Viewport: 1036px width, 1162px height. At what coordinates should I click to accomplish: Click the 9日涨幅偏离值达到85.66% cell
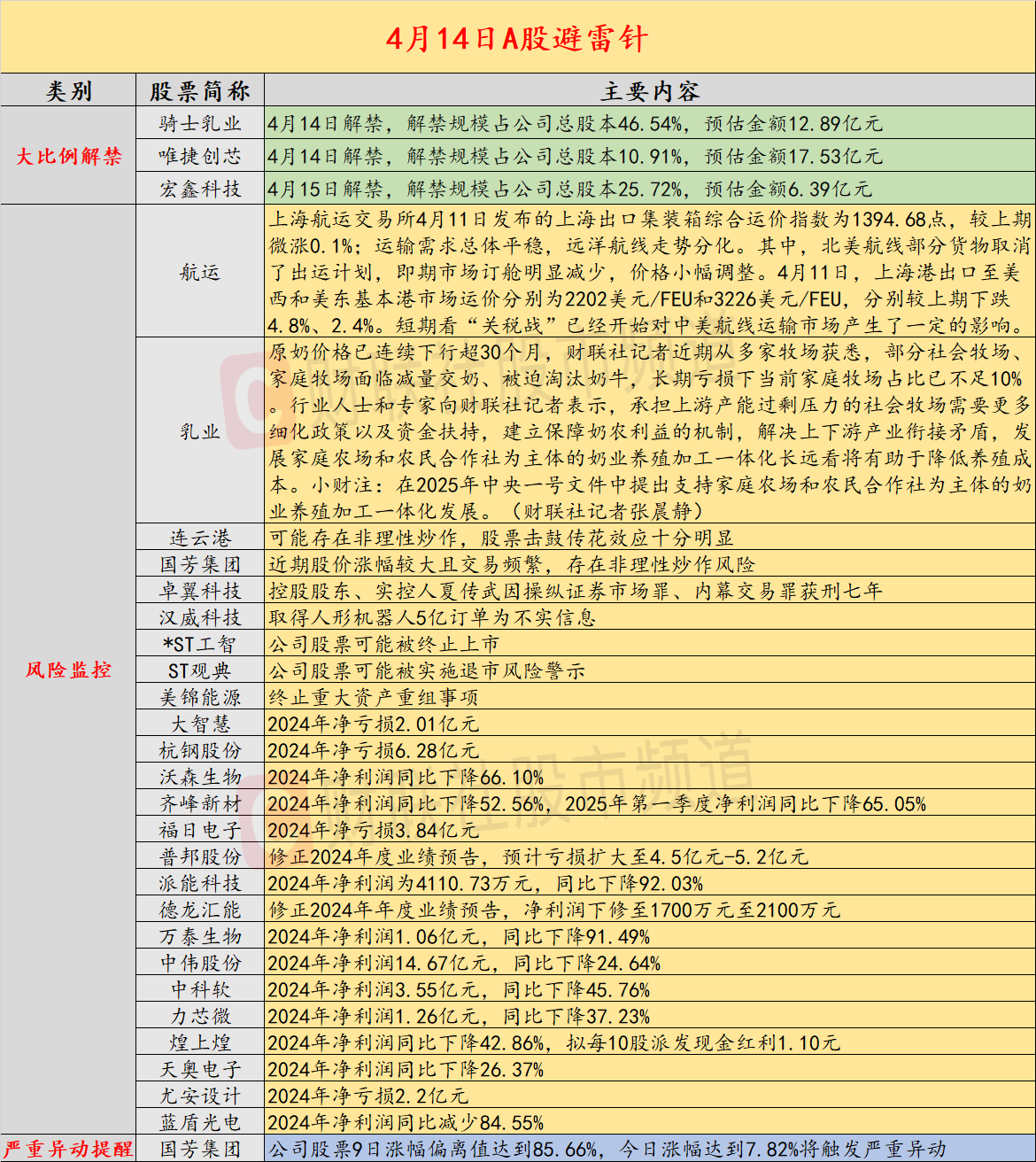(x=650, y=1149)
